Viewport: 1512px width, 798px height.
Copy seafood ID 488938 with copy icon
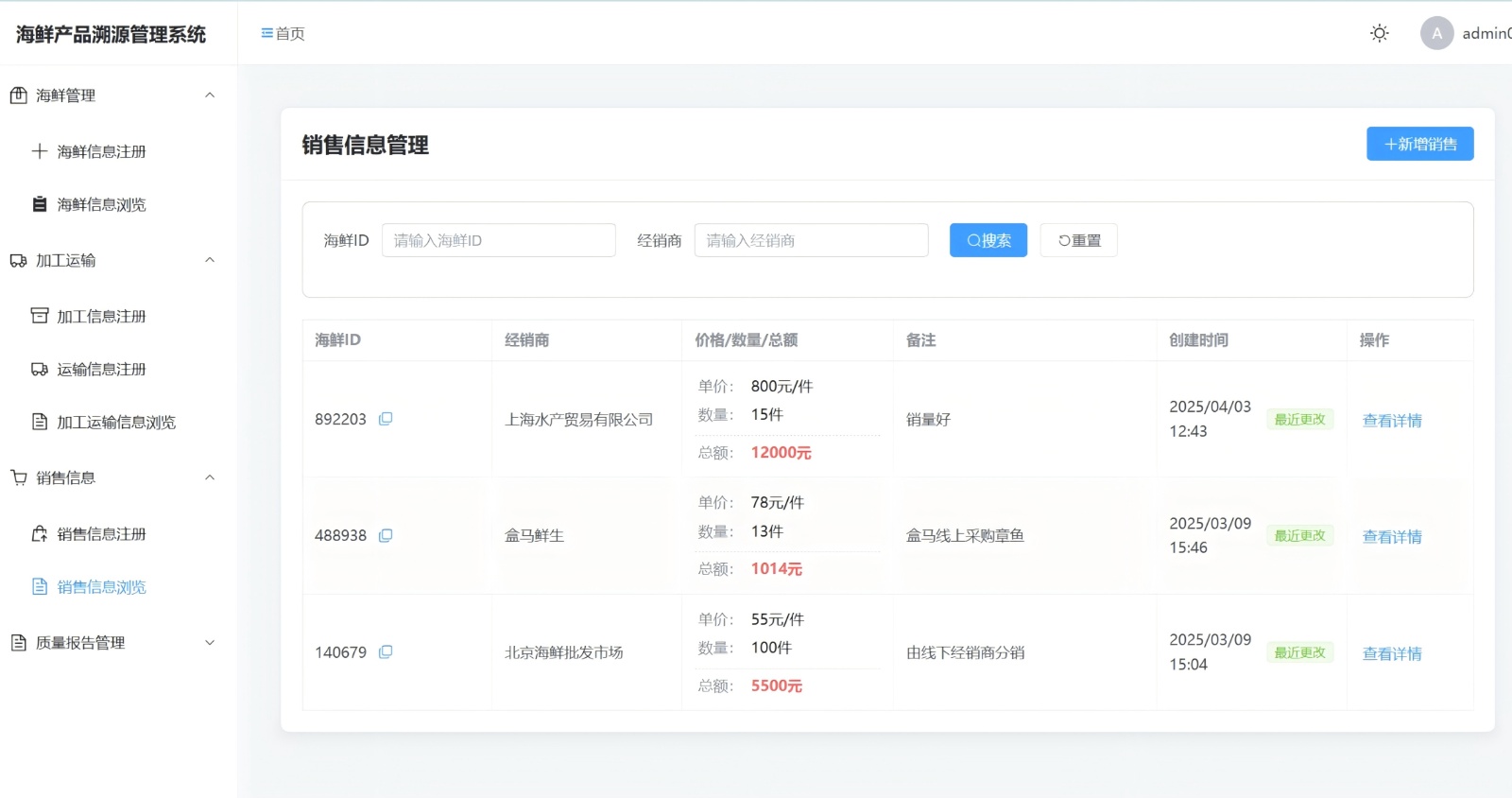click(386, 536)
